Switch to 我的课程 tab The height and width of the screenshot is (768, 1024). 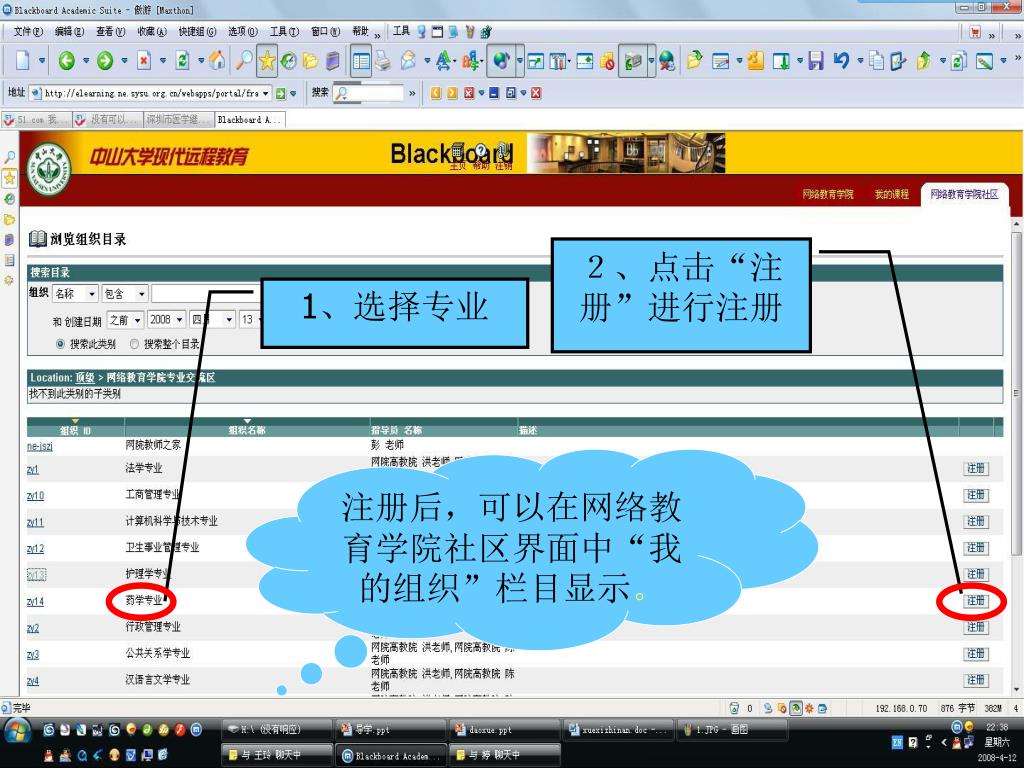click(x=891, y=194)
